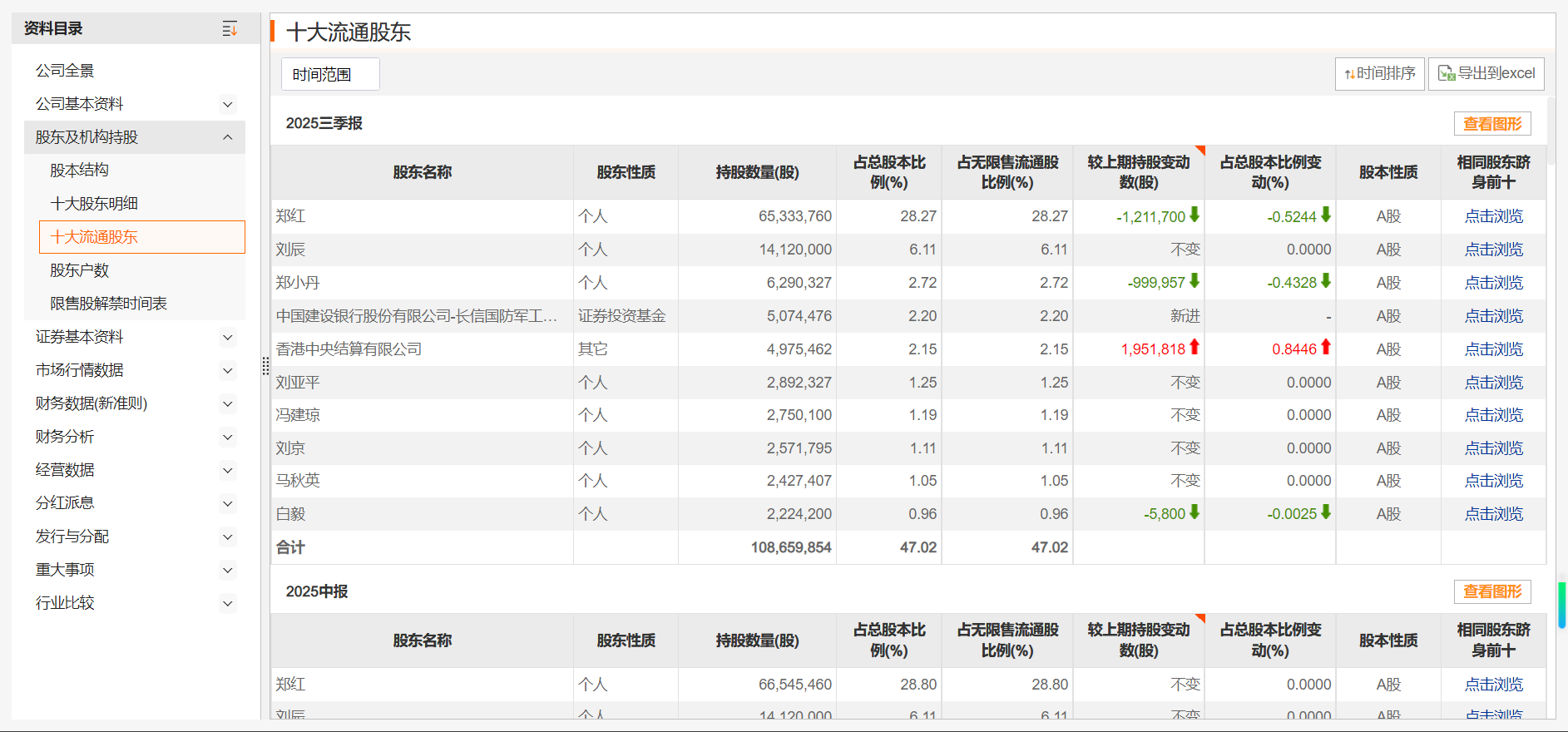
Task: Click the 郑红 holding 66,545,460 in 2025中报
Action: [x=794, y=685]
